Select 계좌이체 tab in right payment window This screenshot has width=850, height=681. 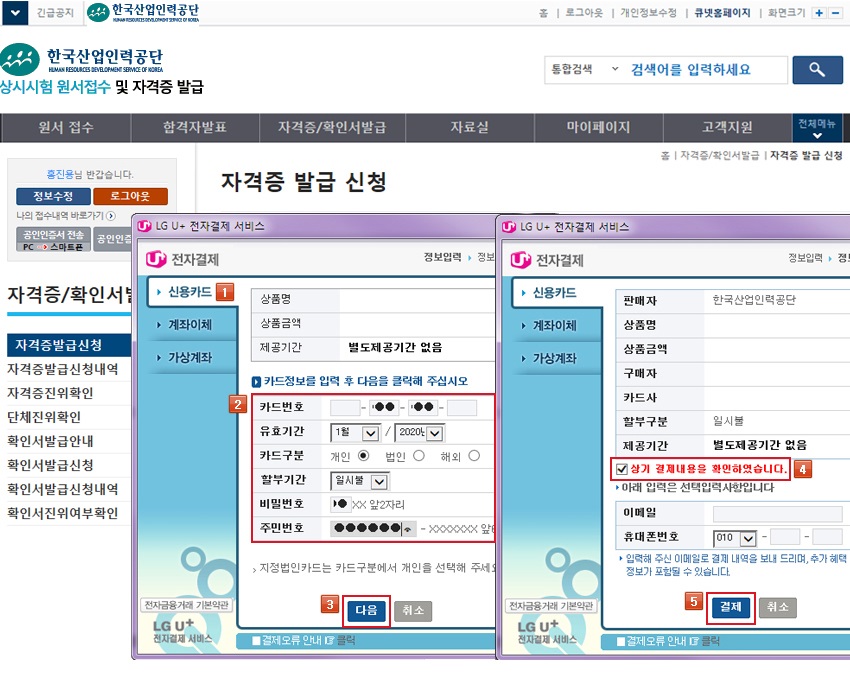coord(555,326)
